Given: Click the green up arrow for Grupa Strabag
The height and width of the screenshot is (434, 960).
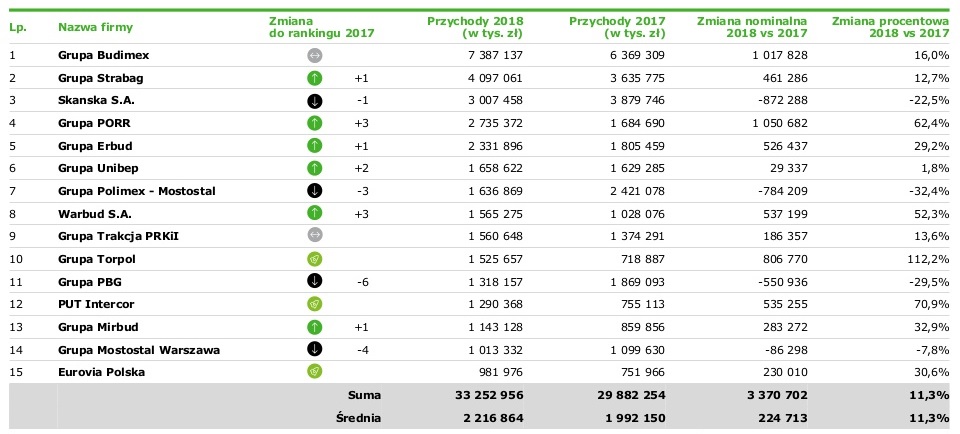Looking at the screenshot, I should tap(314, 78).
